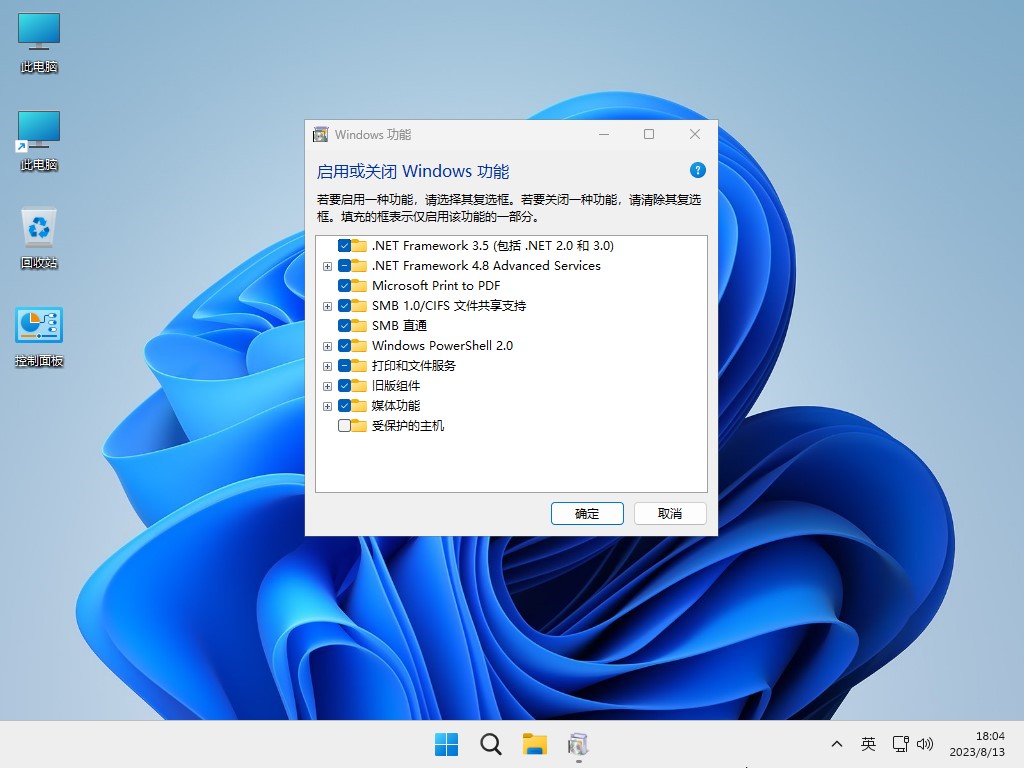Enable the 受保护的主机 checkbox
The height and width of the screenshot is (768, 1024).
click(344, 426)
